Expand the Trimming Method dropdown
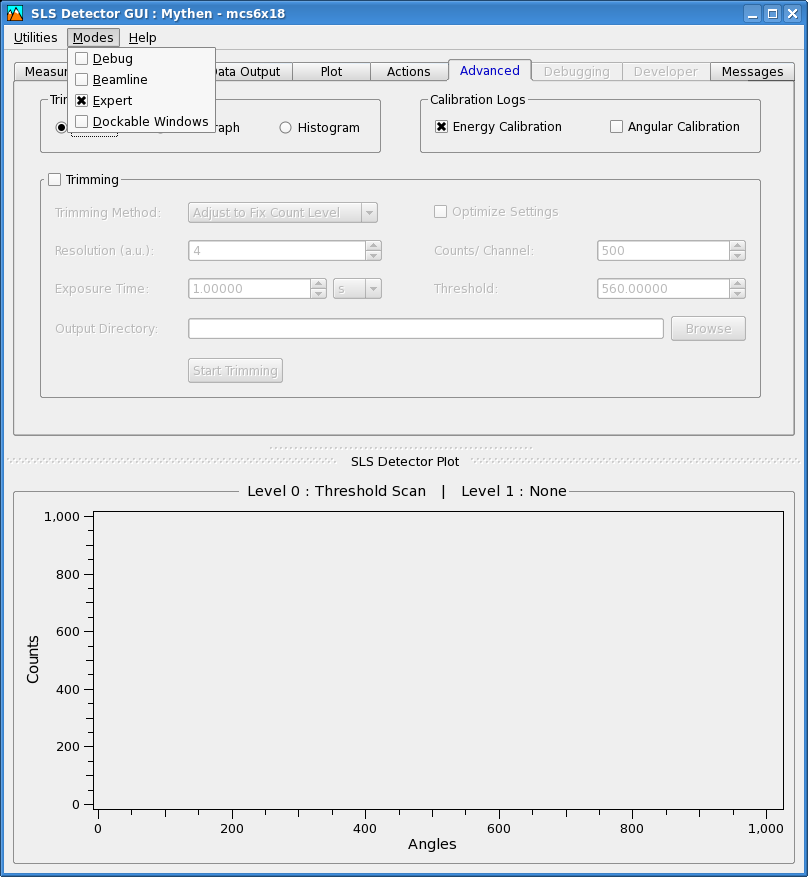This screenshot has height=877, width=808. [x=283, y=213]
